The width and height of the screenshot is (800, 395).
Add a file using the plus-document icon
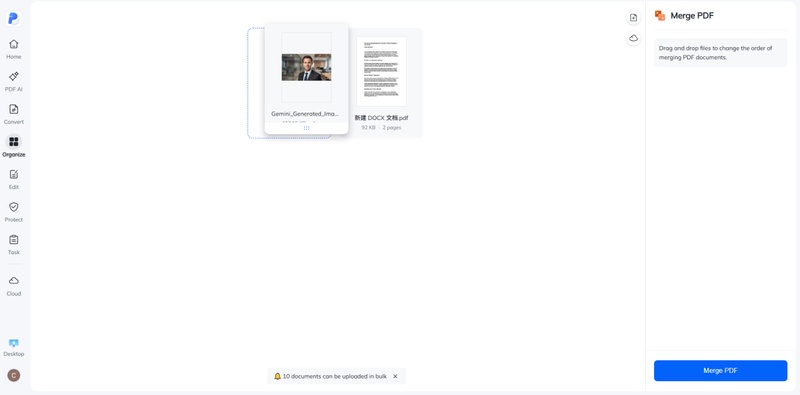tap(633, 18)
